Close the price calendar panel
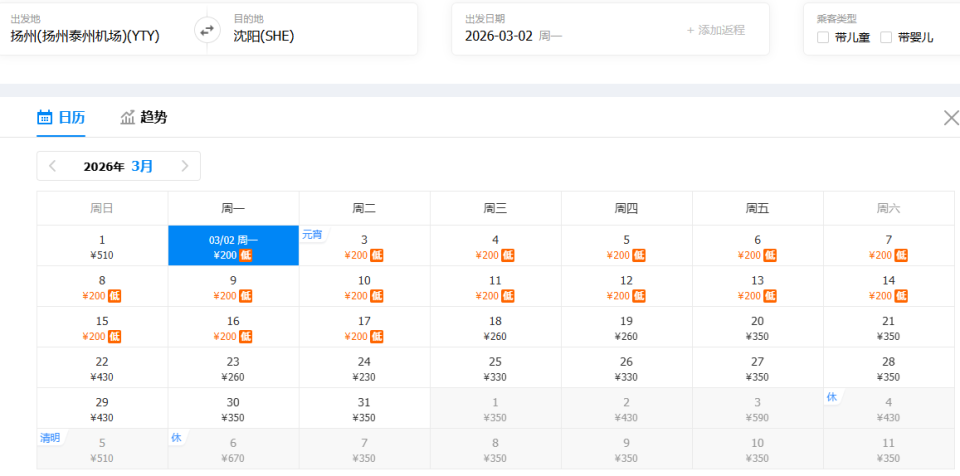 [x=951, y=118]
